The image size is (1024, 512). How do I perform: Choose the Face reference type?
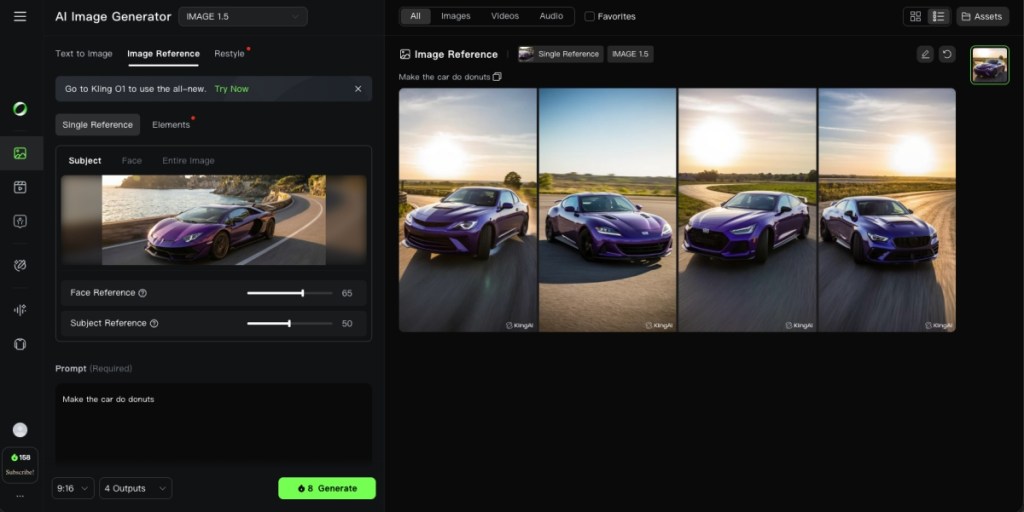[131, 161]
